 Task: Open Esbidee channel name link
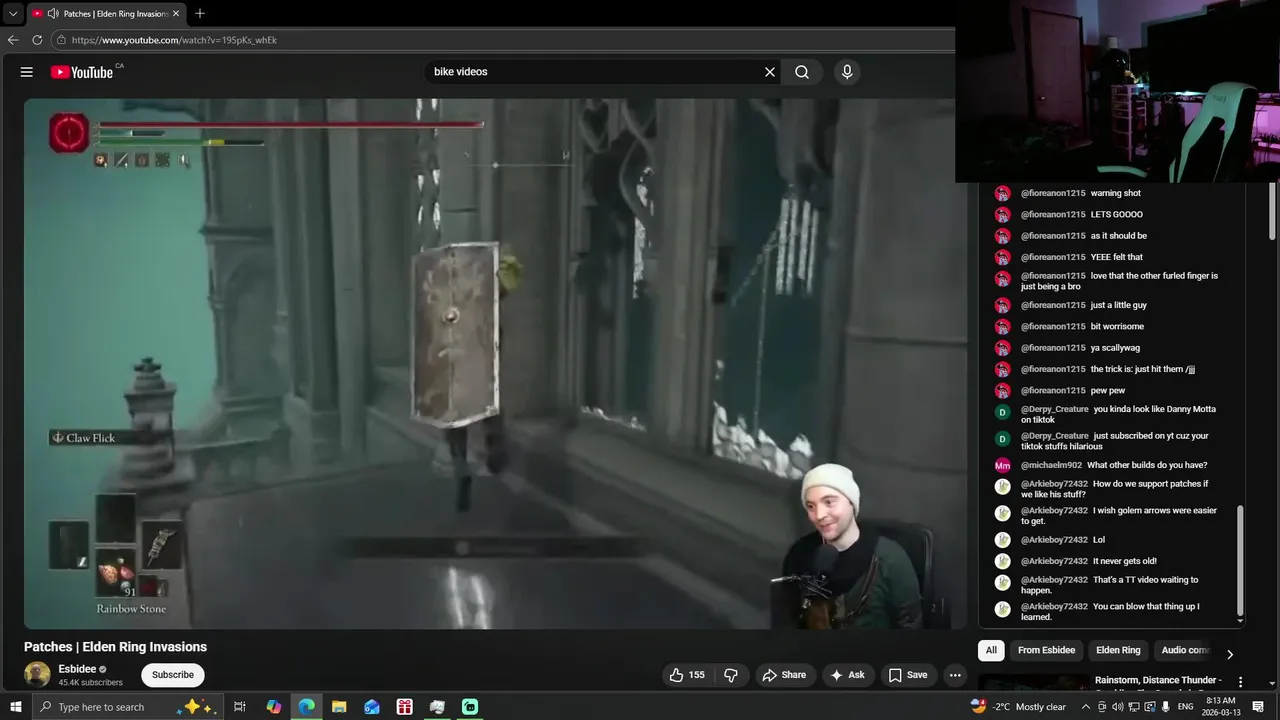[x=77, y=669]
